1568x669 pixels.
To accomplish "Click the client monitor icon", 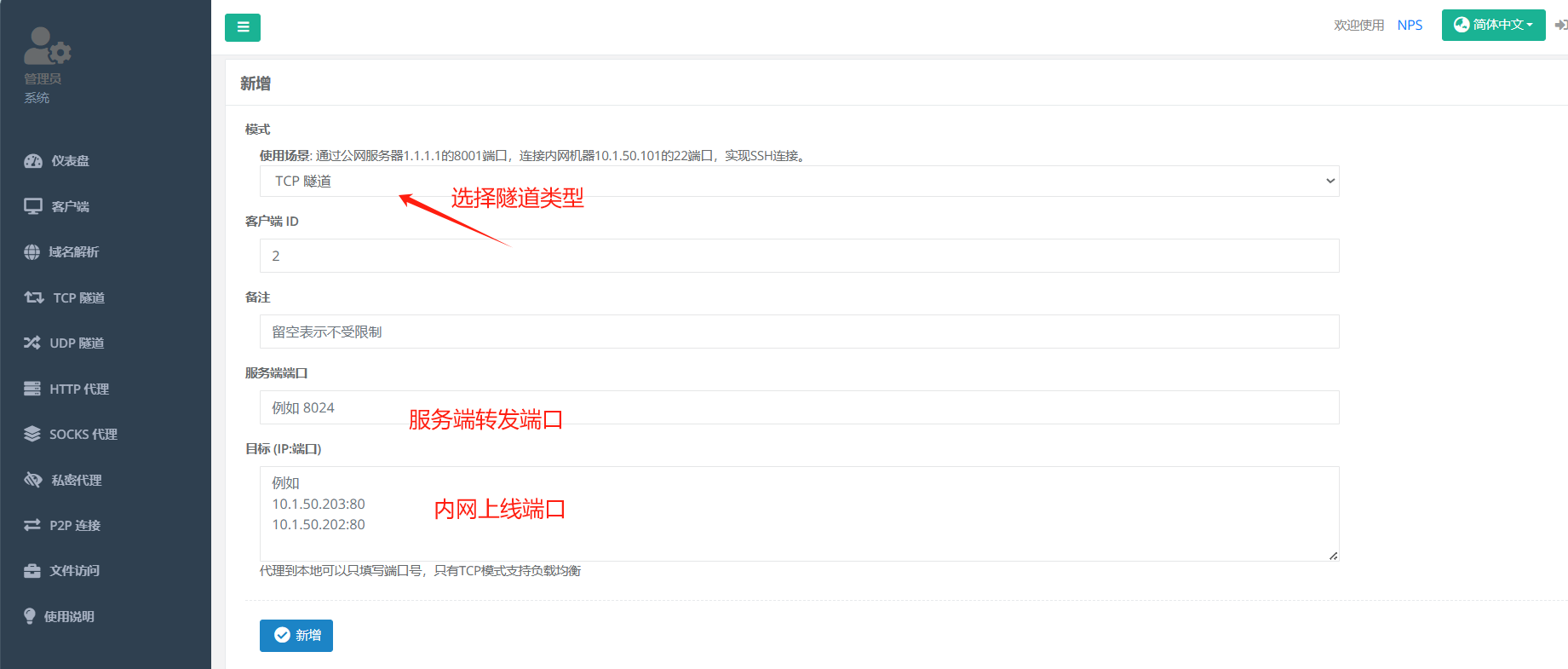I will (33, 206).
